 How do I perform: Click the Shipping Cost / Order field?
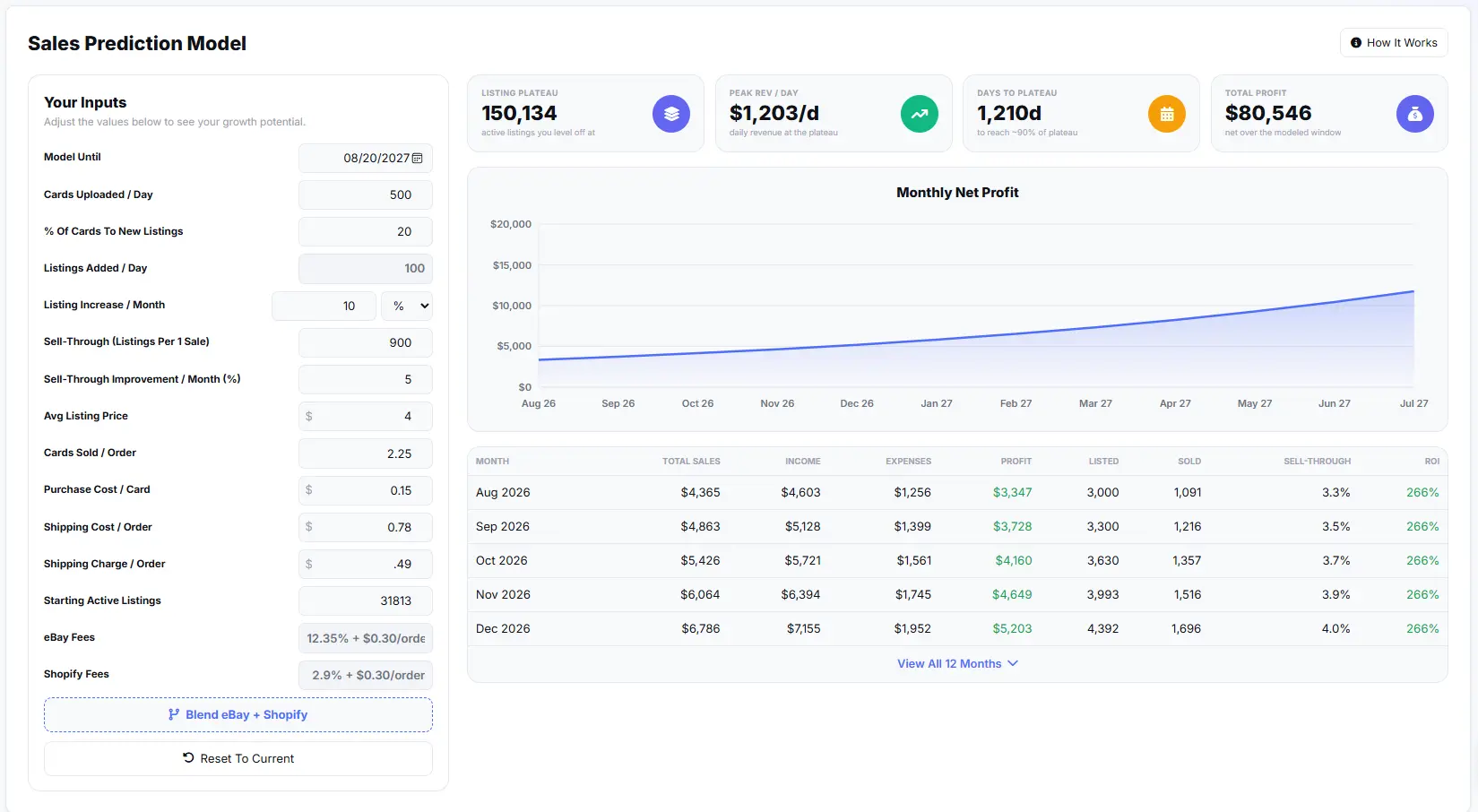(366, 527)
